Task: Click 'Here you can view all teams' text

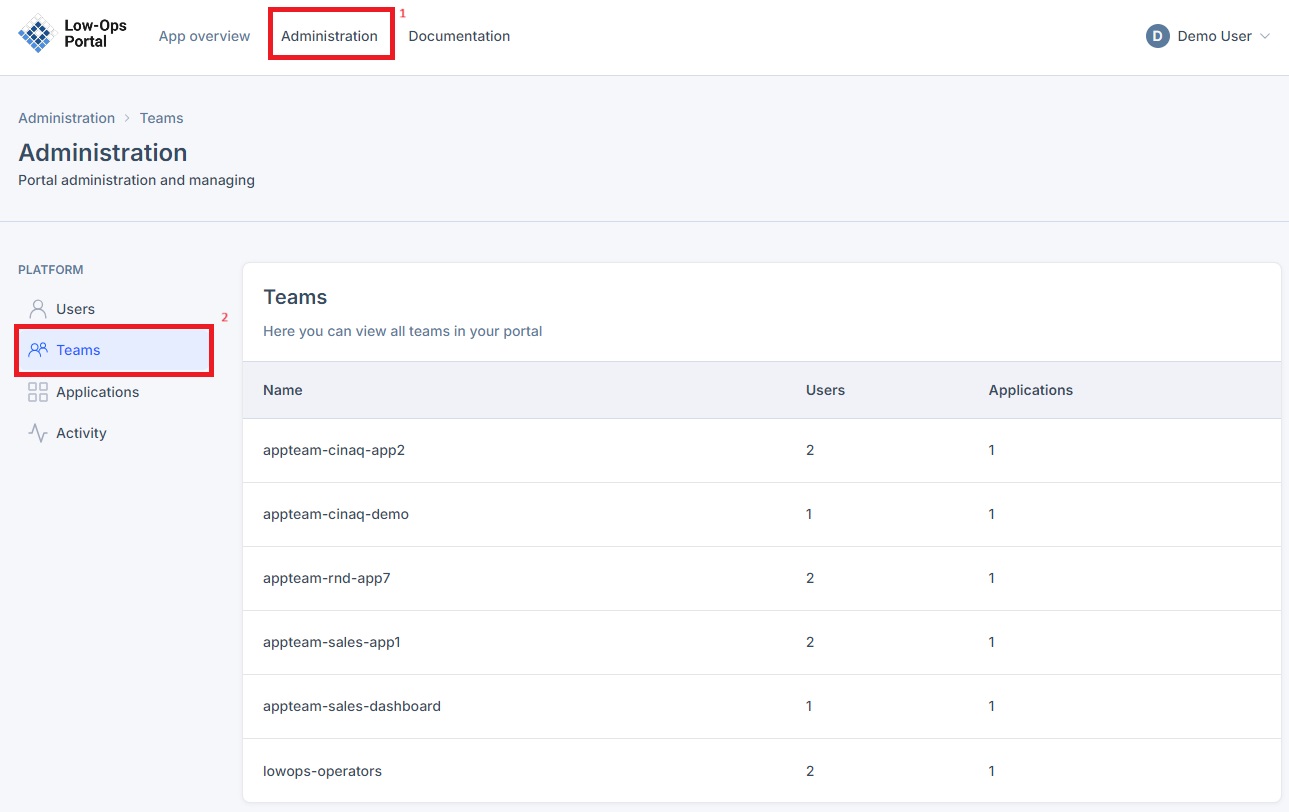Action: click(402, 331)
